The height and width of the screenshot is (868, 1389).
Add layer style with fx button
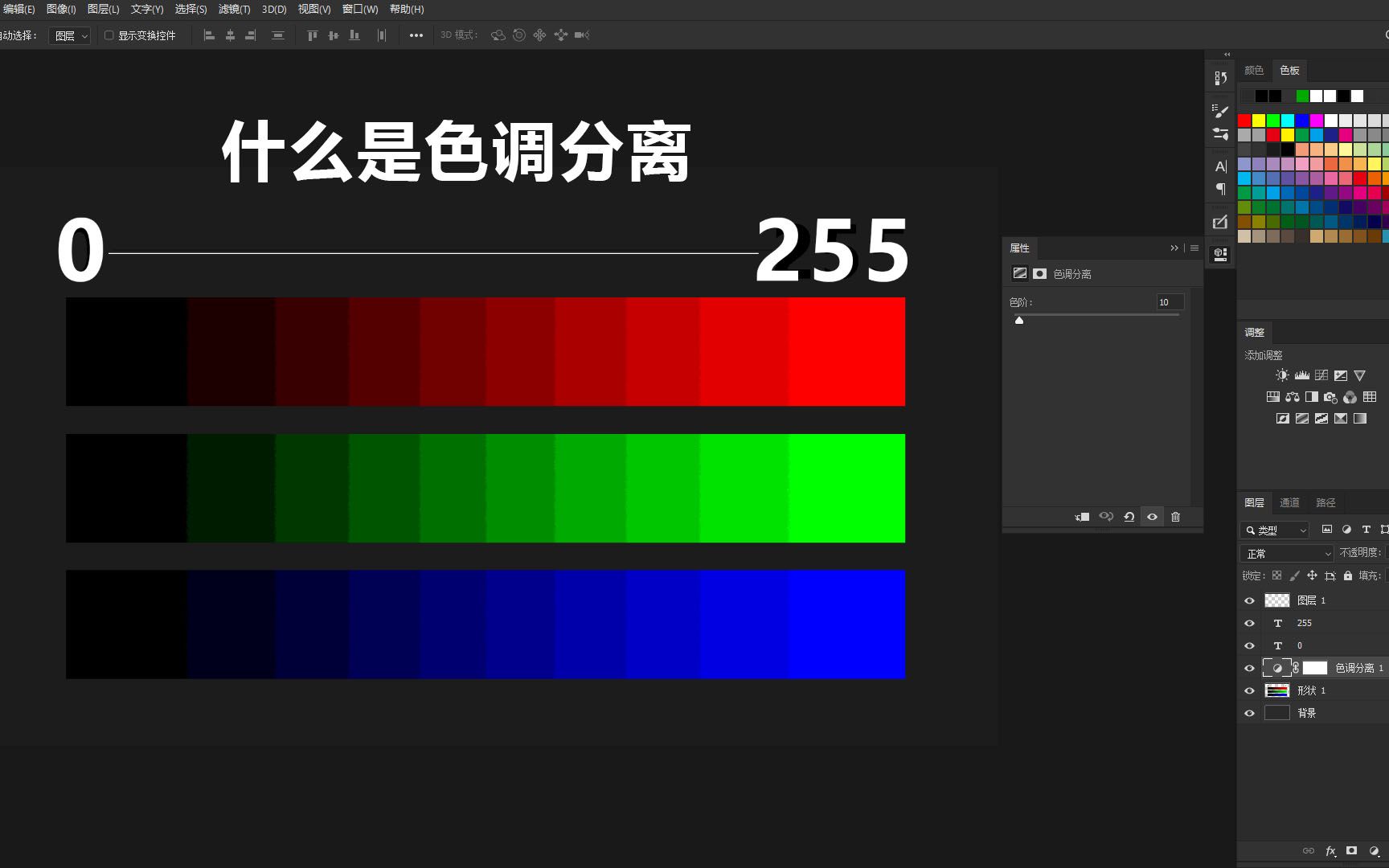click(1330, 850)
